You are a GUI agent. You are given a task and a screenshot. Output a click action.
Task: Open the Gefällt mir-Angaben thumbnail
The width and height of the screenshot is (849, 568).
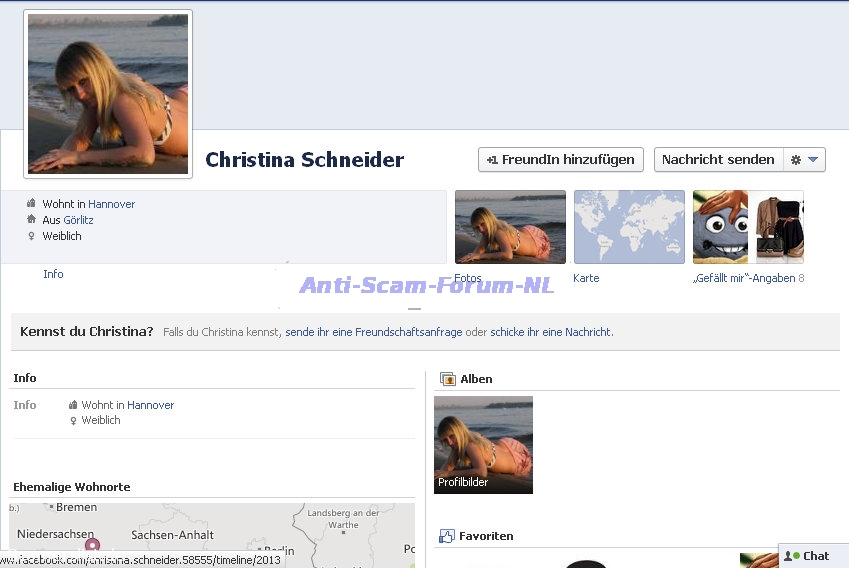pyautogui.click(x=748, y=227)
